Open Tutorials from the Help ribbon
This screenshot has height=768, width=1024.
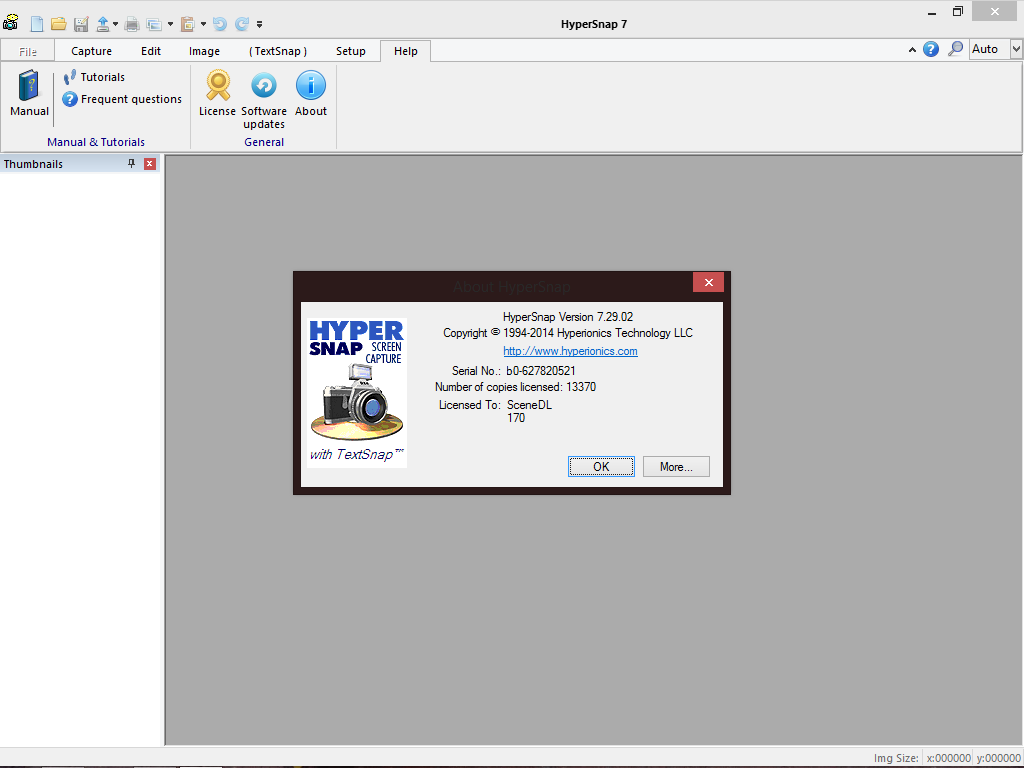(94, 77)
